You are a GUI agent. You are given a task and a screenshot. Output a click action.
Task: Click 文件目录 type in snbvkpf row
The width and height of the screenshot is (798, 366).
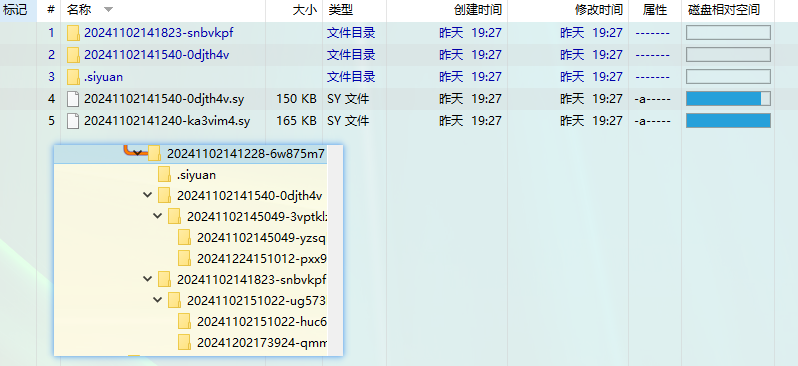coord(351,33)
